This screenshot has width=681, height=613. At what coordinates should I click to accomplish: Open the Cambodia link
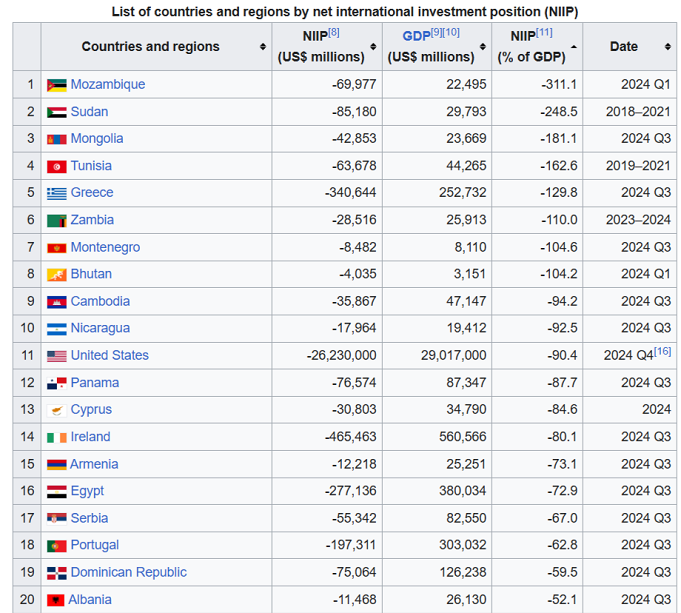(x=100, y=302)
